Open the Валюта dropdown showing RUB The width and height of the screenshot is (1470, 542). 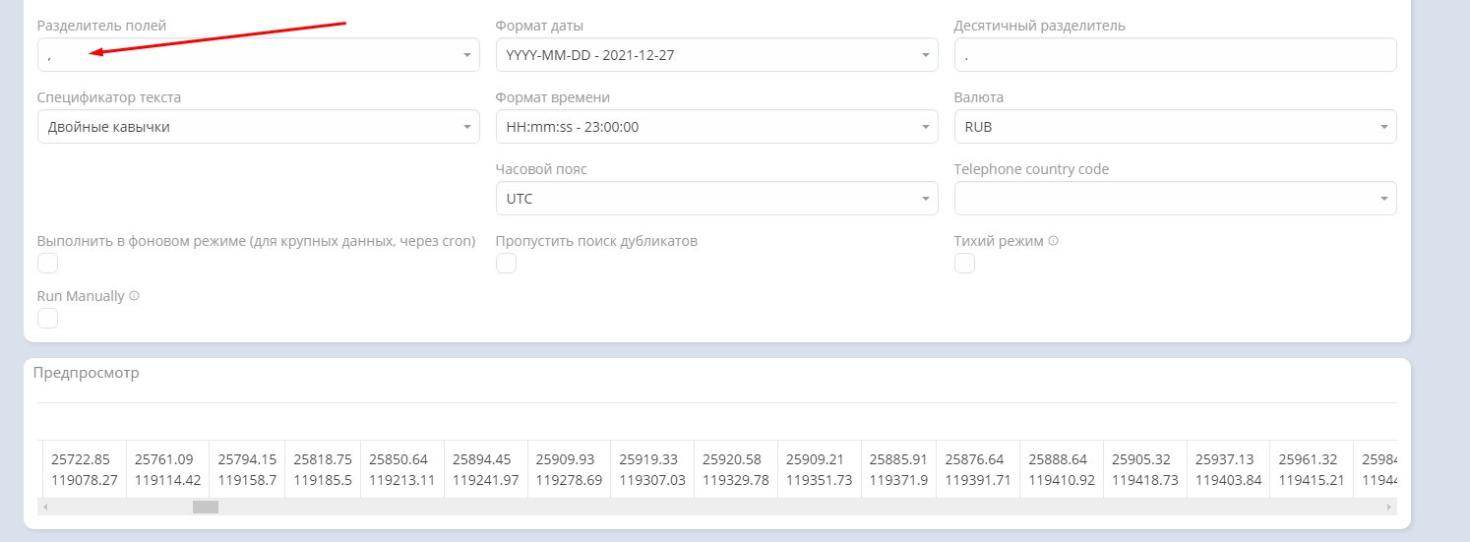pyautogui.click(x=1175, y=127)
